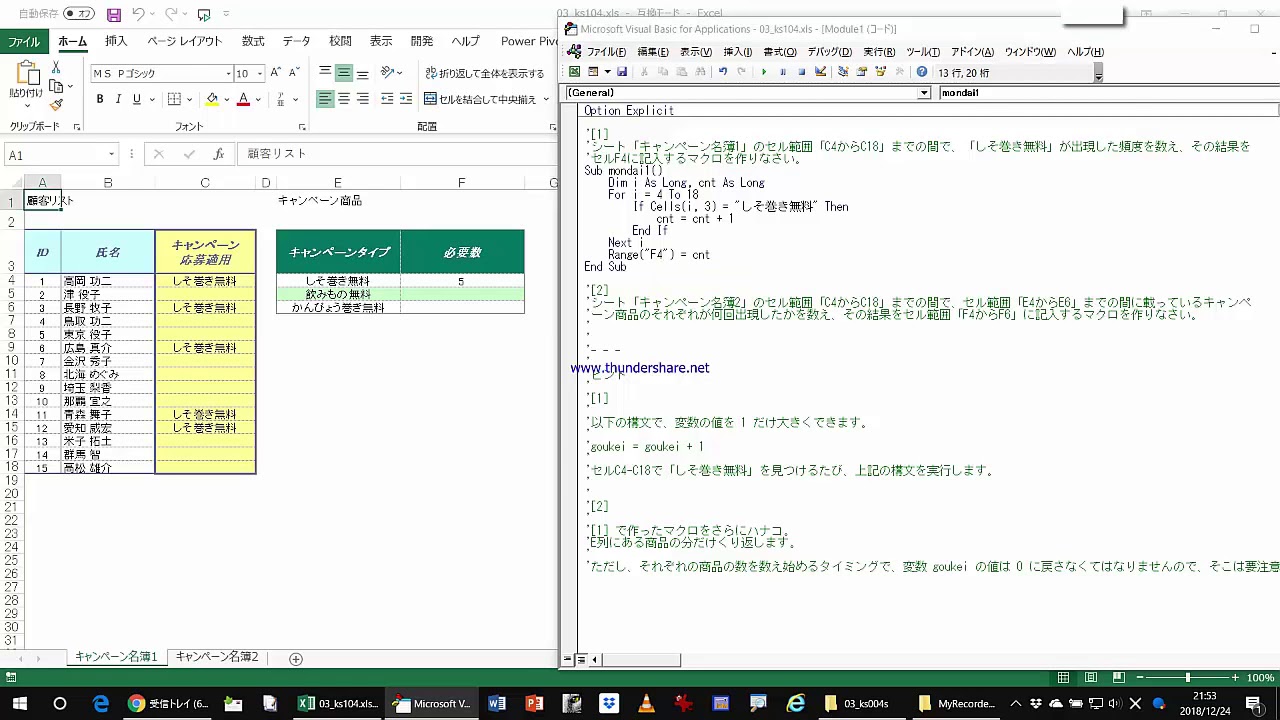Viewport: 1280px width, 720px height.
Task: Expand the Name Box dropdown arrow
Action: pyautogui.click(x=111, y=155)
